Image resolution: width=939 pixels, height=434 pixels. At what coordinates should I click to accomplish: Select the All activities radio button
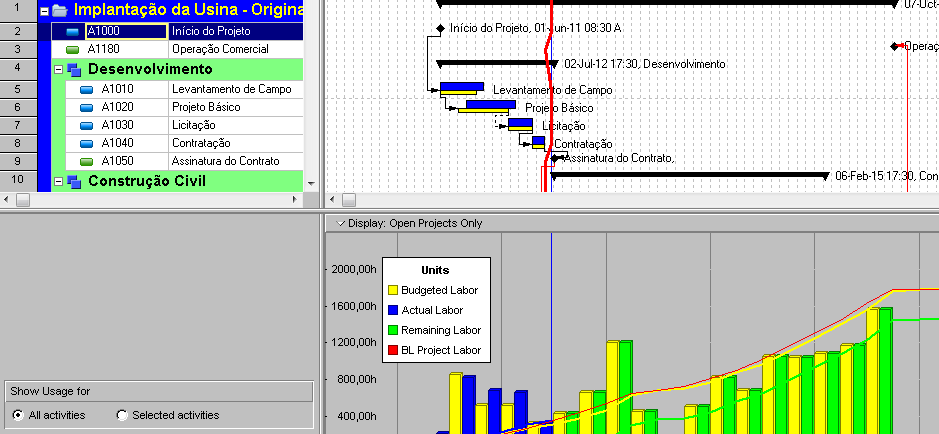coord(19,415)
